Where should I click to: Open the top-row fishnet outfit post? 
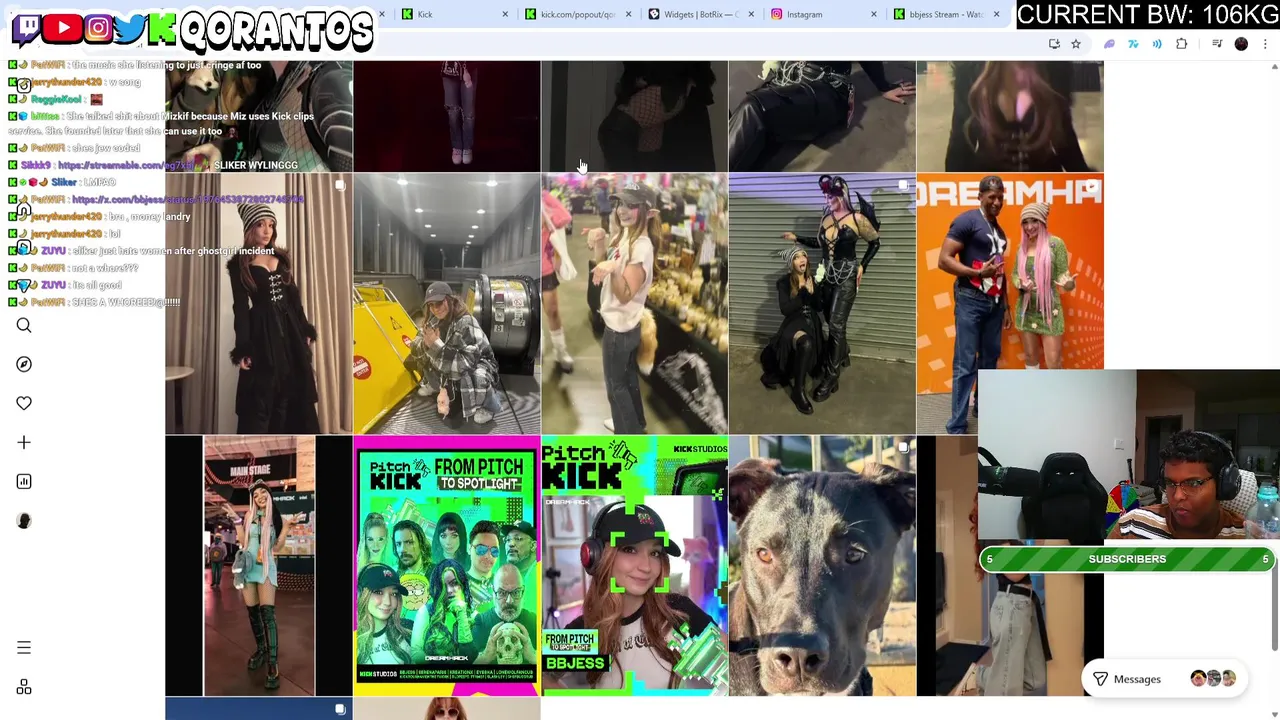635,116
